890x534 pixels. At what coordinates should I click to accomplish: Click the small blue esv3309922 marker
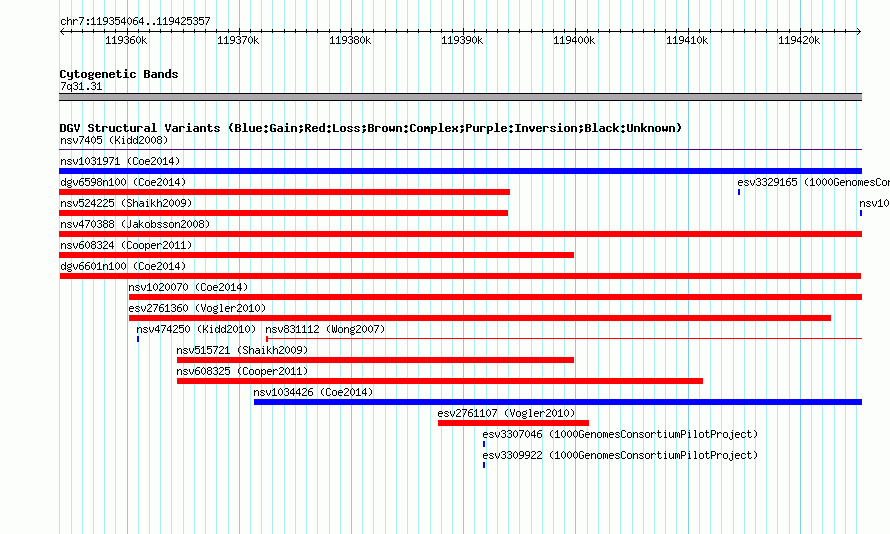coord(484,465)
